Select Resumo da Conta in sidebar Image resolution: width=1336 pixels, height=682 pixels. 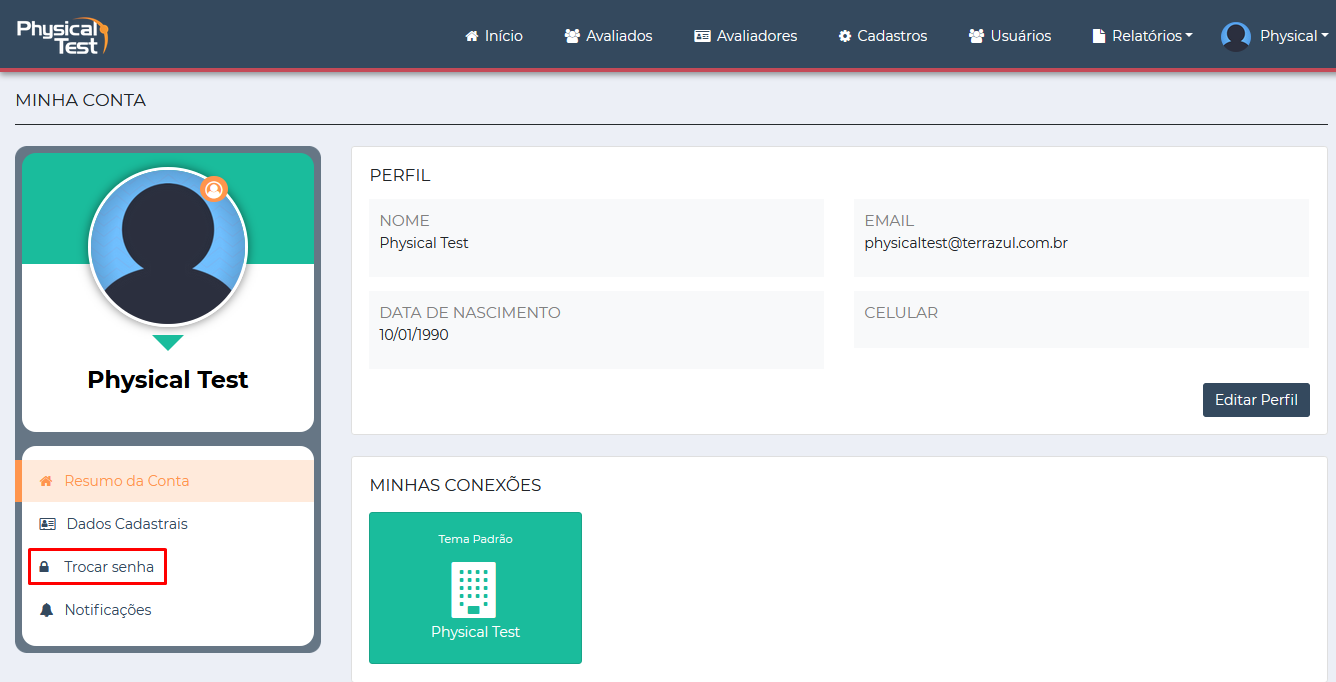126,481
